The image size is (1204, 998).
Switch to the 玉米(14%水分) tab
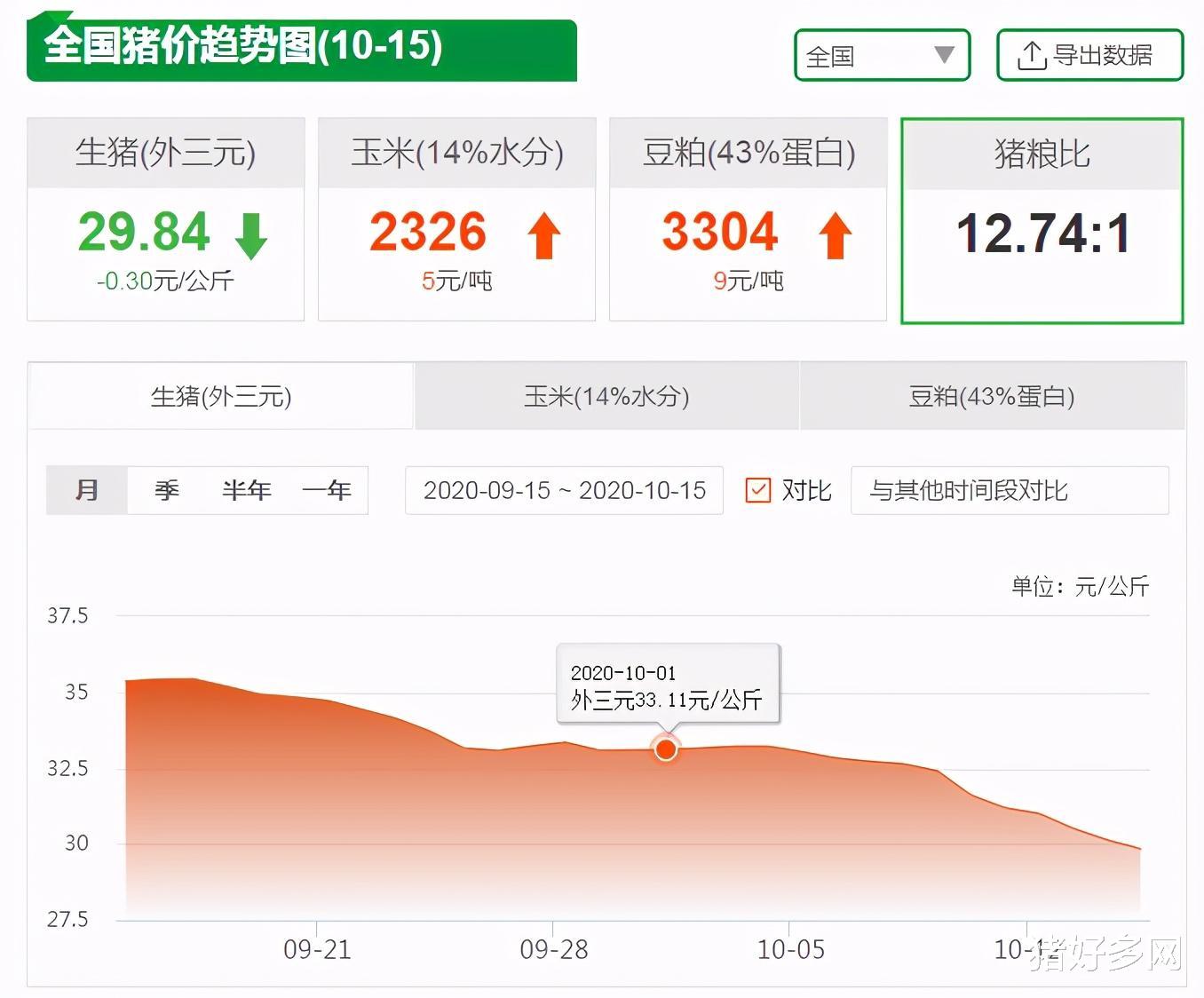click(606, 396)
